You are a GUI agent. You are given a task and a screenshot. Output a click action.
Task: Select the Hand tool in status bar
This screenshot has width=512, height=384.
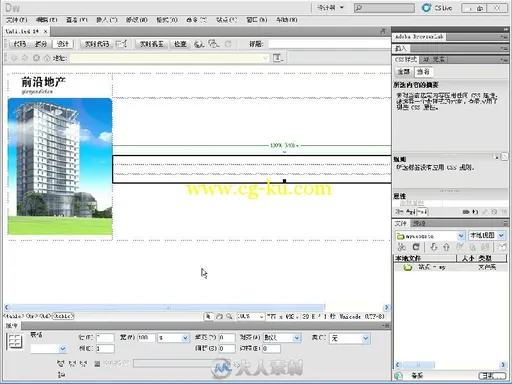pos(219,316)
